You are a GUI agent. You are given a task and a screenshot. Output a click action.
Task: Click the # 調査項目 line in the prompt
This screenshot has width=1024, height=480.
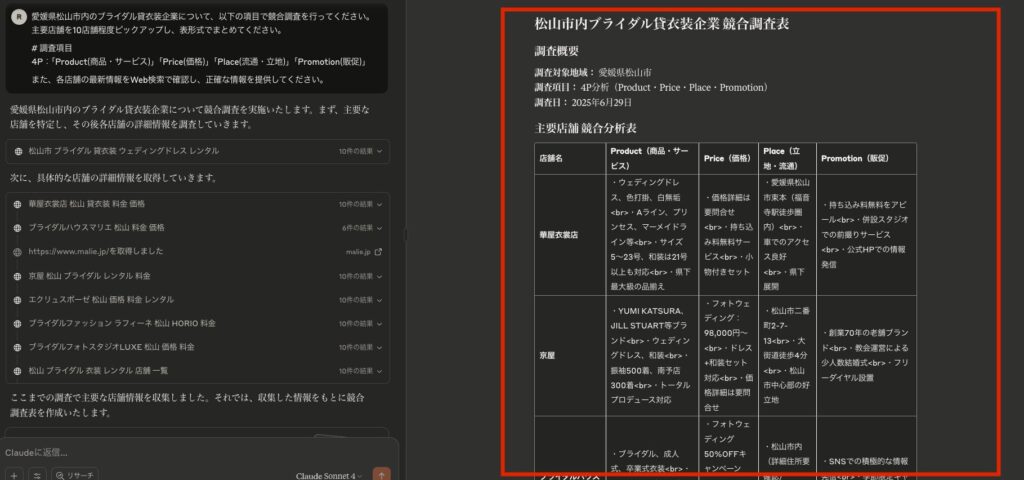pyautogui.click(x=52, y=48)
